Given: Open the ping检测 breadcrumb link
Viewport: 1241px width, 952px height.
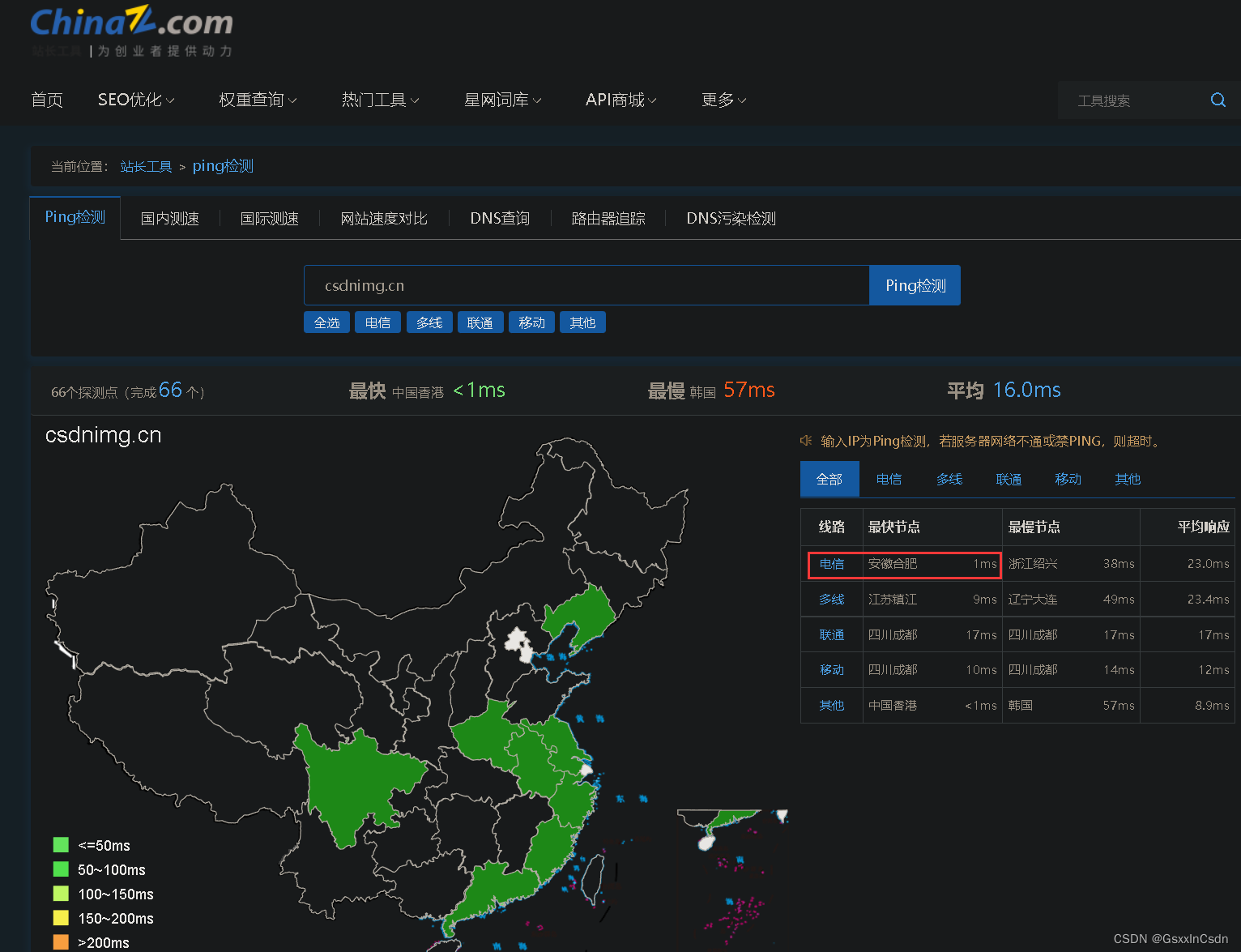Looking at the screenshot, I should click(223, 166).
